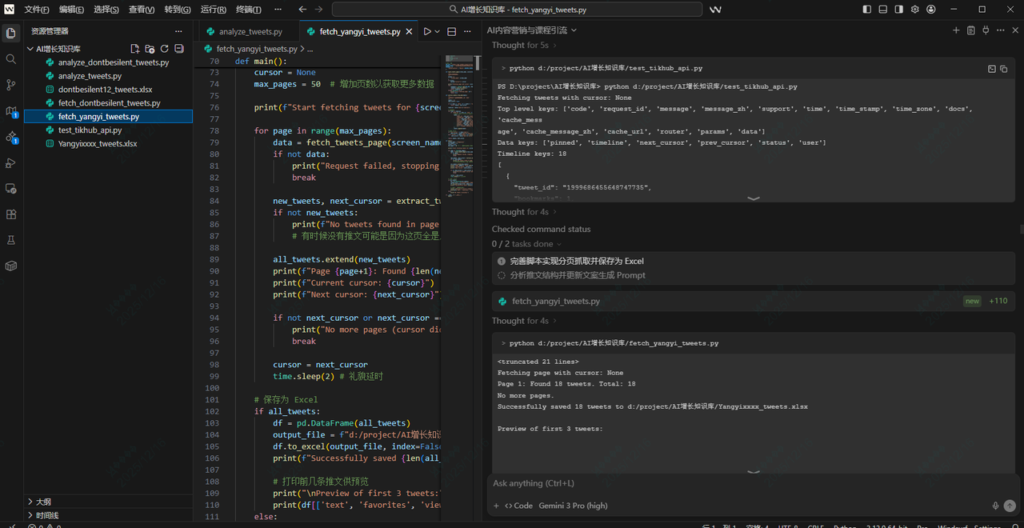Viewport: 1024px width, 528px height.
Task: Open fetch_yangyi_tweets.py file link in chat
Action: pos(555,301)
